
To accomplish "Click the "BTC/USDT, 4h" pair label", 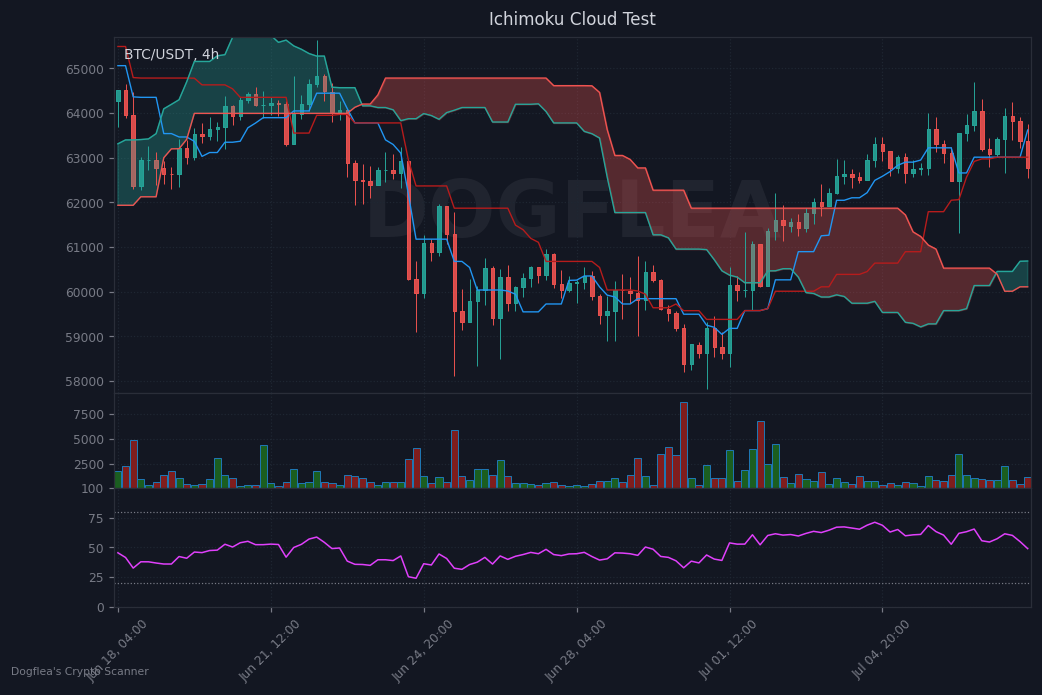I will pos(171,54).
